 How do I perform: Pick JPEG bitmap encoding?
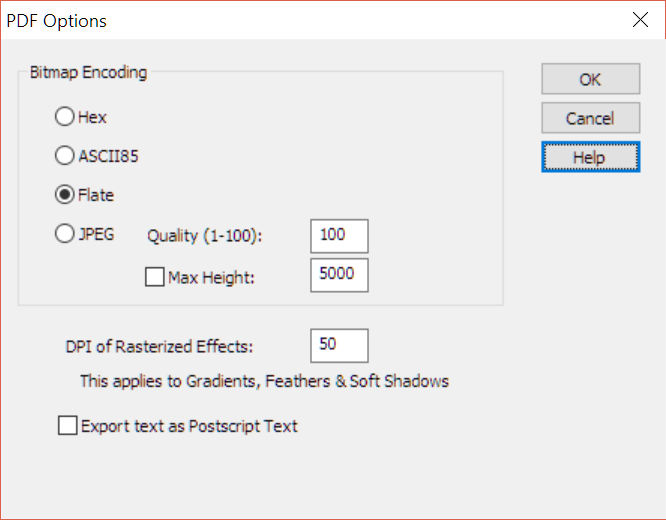click(x=64, y=234)
